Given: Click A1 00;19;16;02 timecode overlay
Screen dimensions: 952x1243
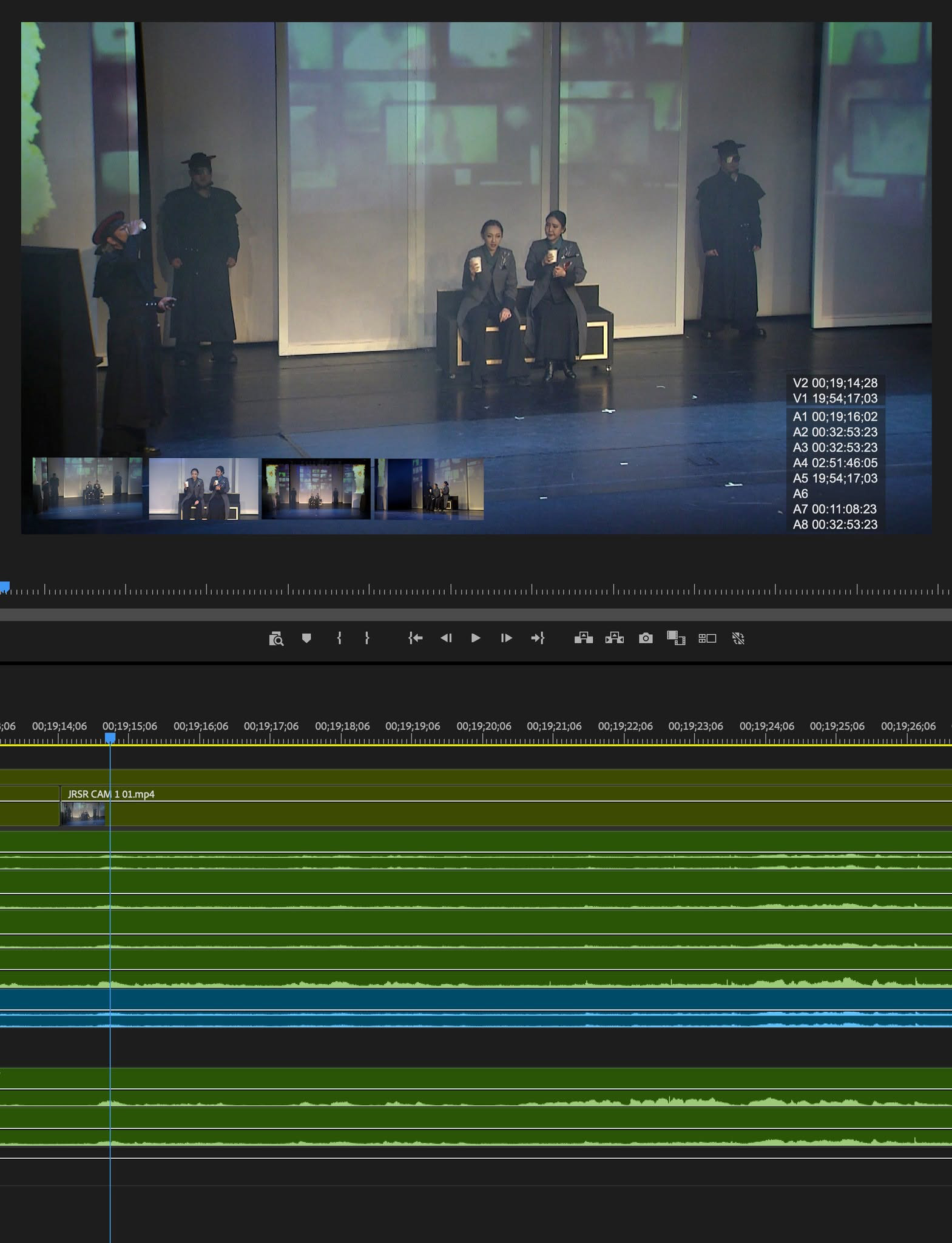Looking at the screenshot, I should [x=835, y=416].
